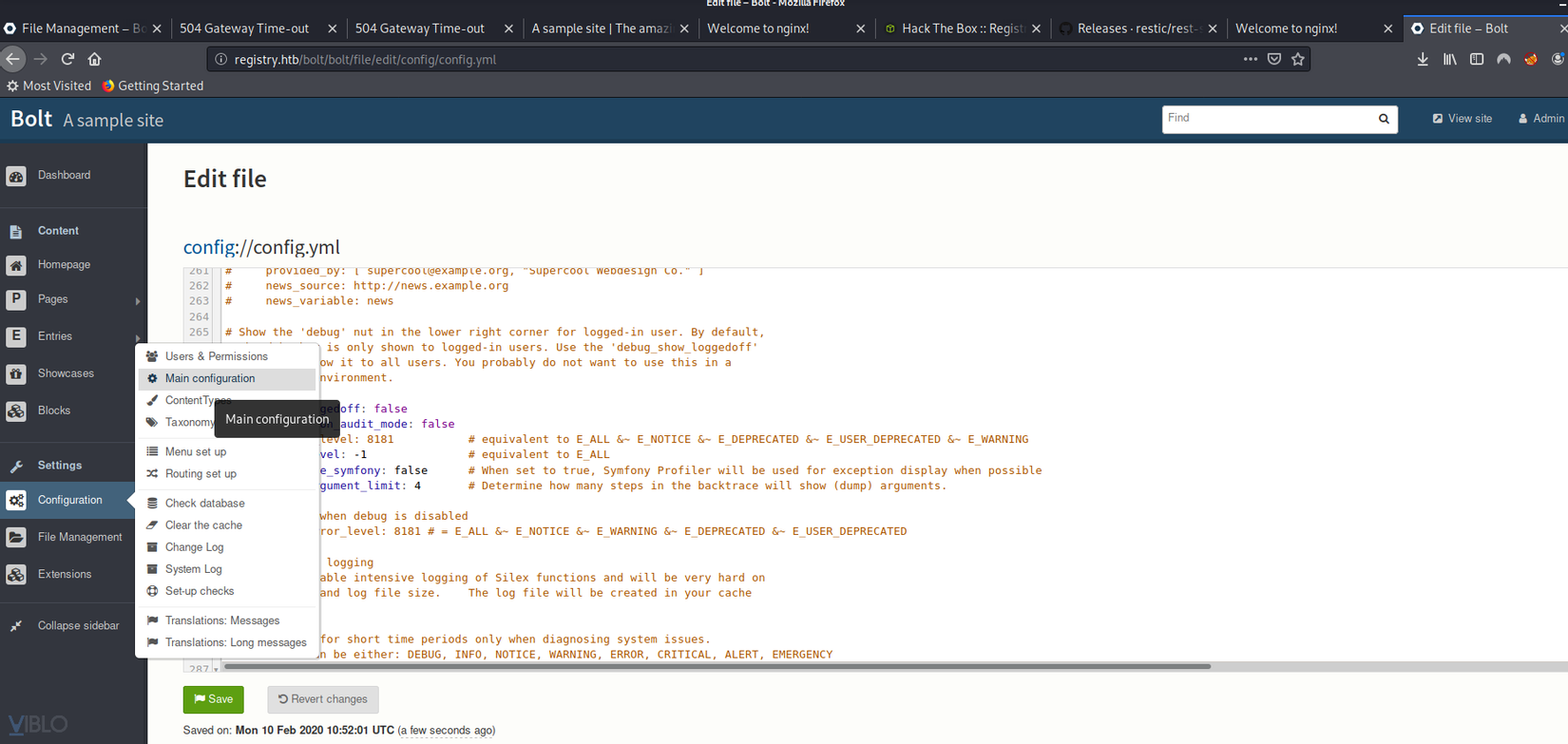The width and height of the screenshot is (1568, 744).
Task: Place cursor on line 263 news_variable
Action: (329, 301)
